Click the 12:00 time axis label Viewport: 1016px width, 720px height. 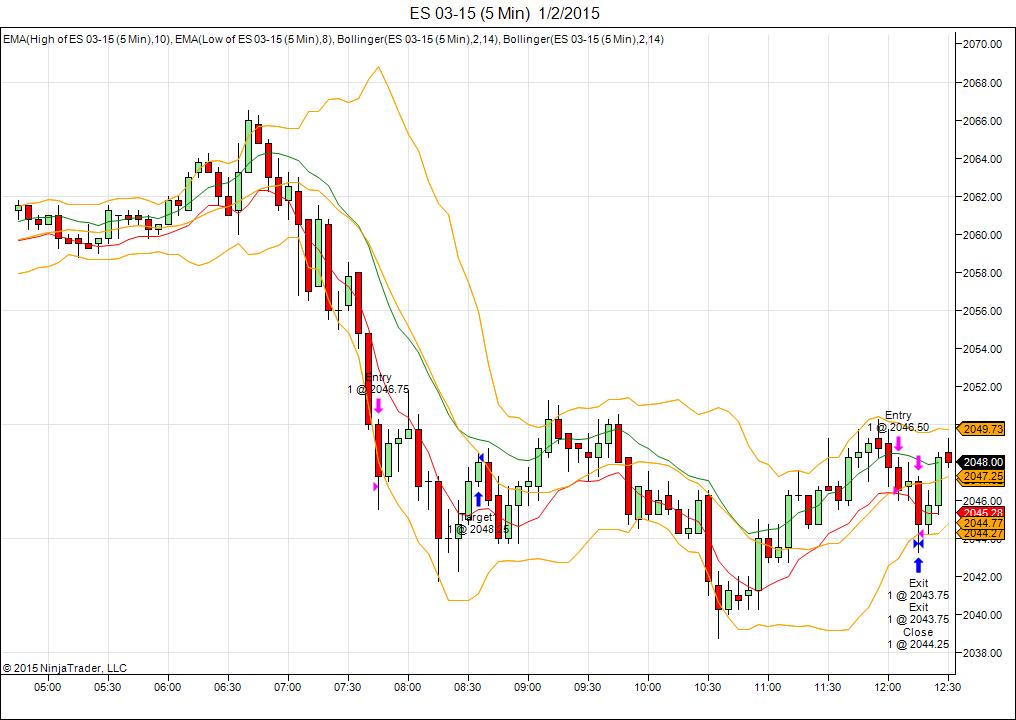tap(888, 687)
